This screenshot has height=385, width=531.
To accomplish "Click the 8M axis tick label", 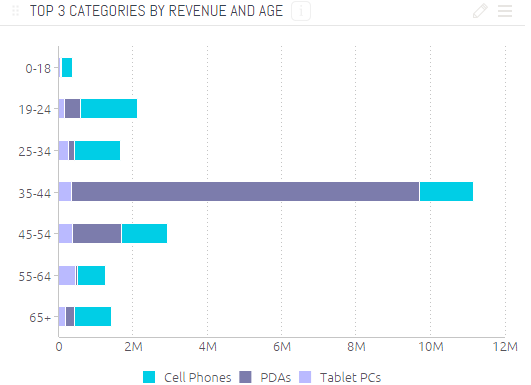I will coord(356,346).
